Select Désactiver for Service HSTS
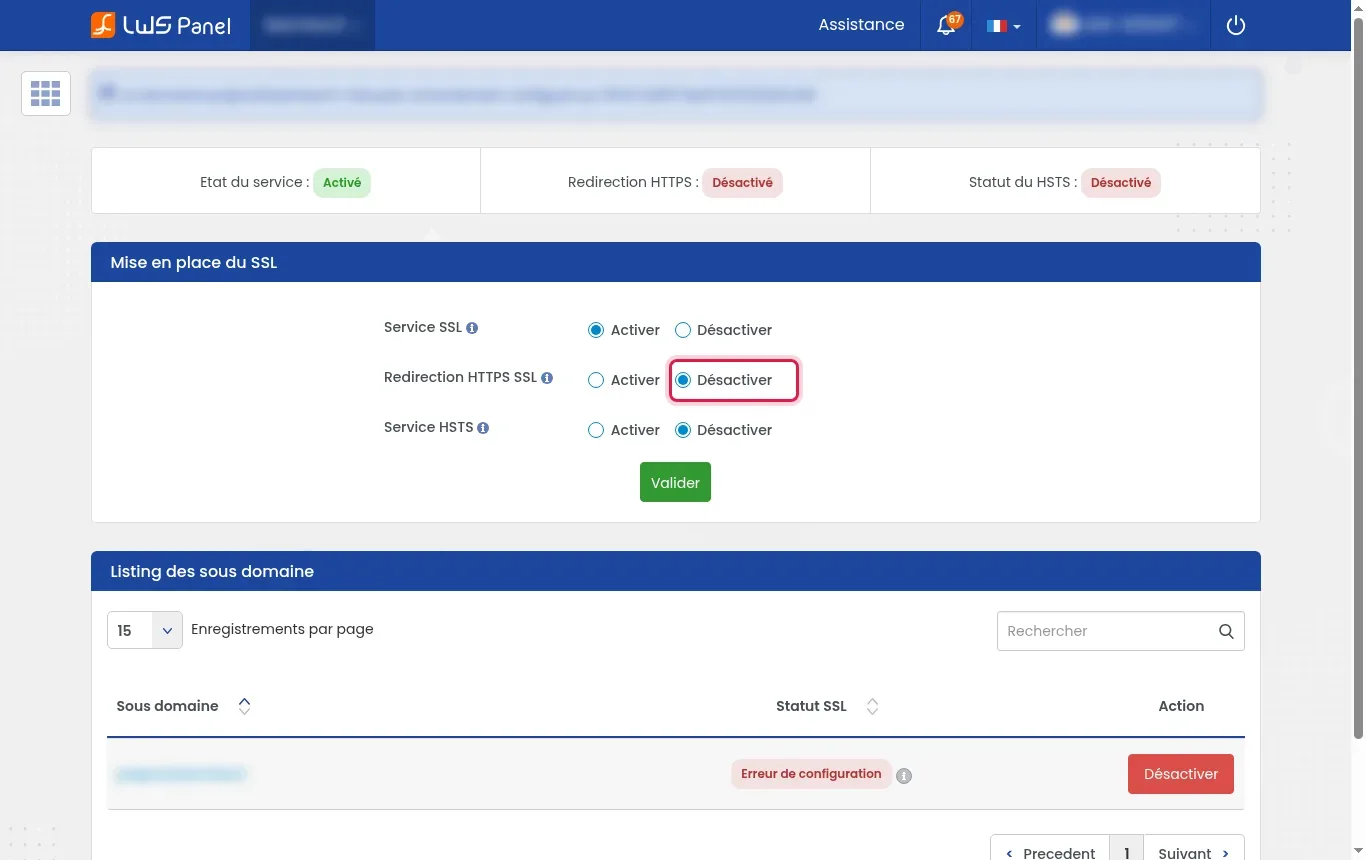Screen dimensions: 1366x860 tap(683, 430)
